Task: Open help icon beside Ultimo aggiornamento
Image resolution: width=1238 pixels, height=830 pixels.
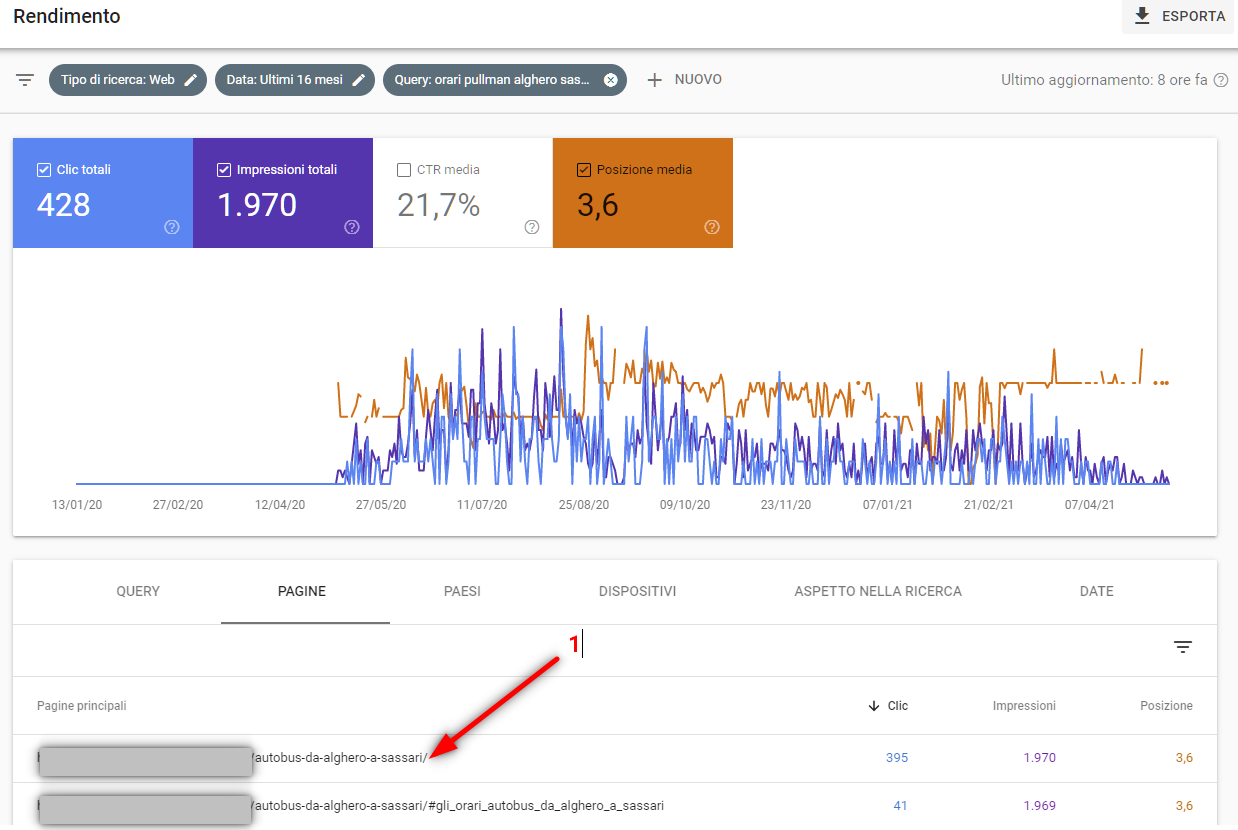Action: [x=1221, y=80]
